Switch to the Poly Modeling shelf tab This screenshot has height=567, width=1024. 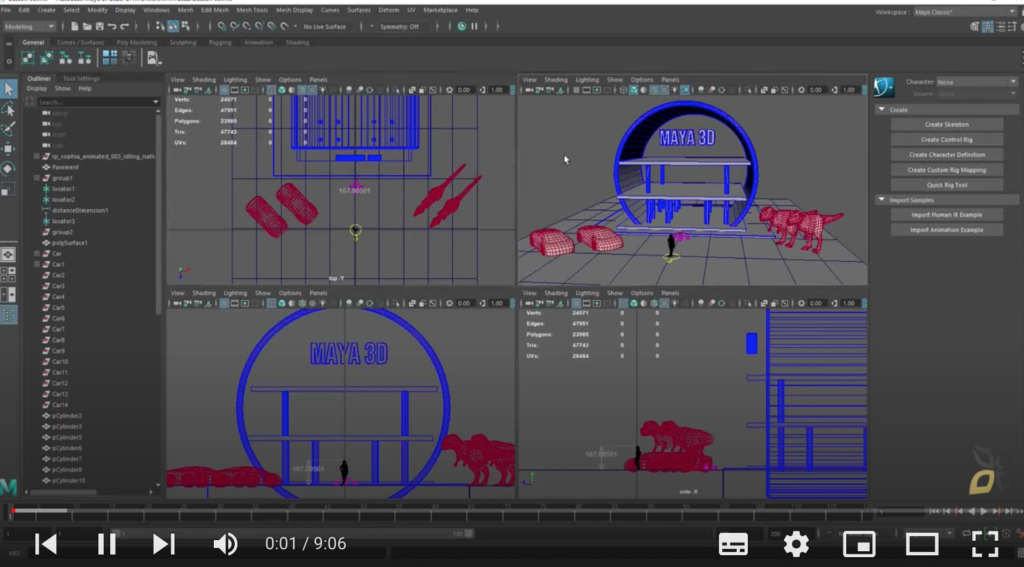[x=136, y=42]
